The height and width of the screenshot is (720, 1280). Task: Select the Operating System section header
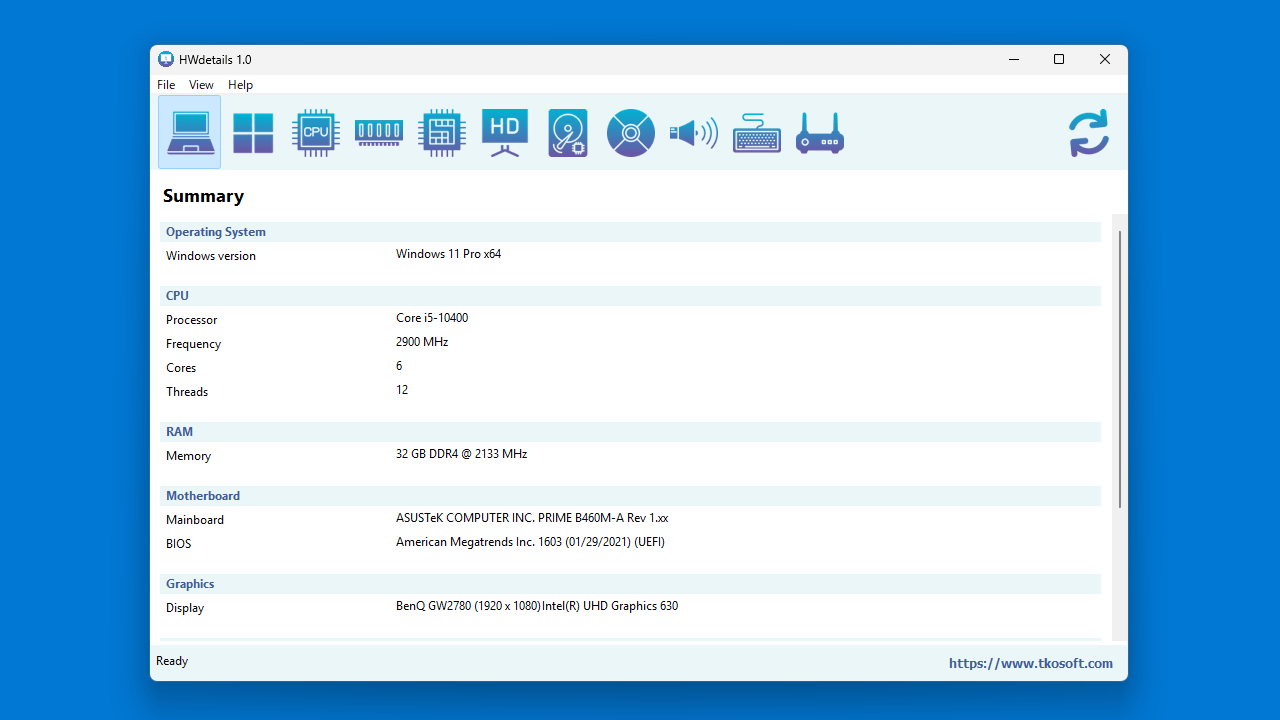pos(630,232)
